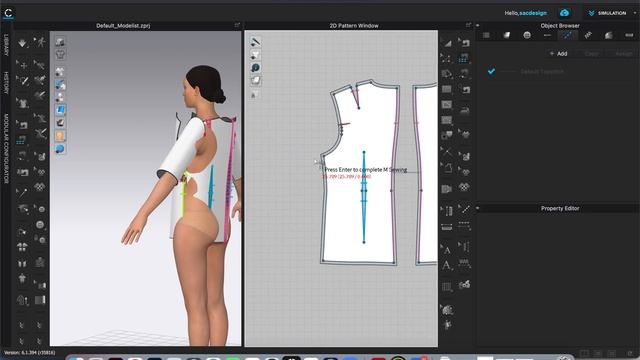Toggle the highlighted blue surface display icon in 3D window
The width and height of the screenshot is (640, 360).
pos(60,110)
